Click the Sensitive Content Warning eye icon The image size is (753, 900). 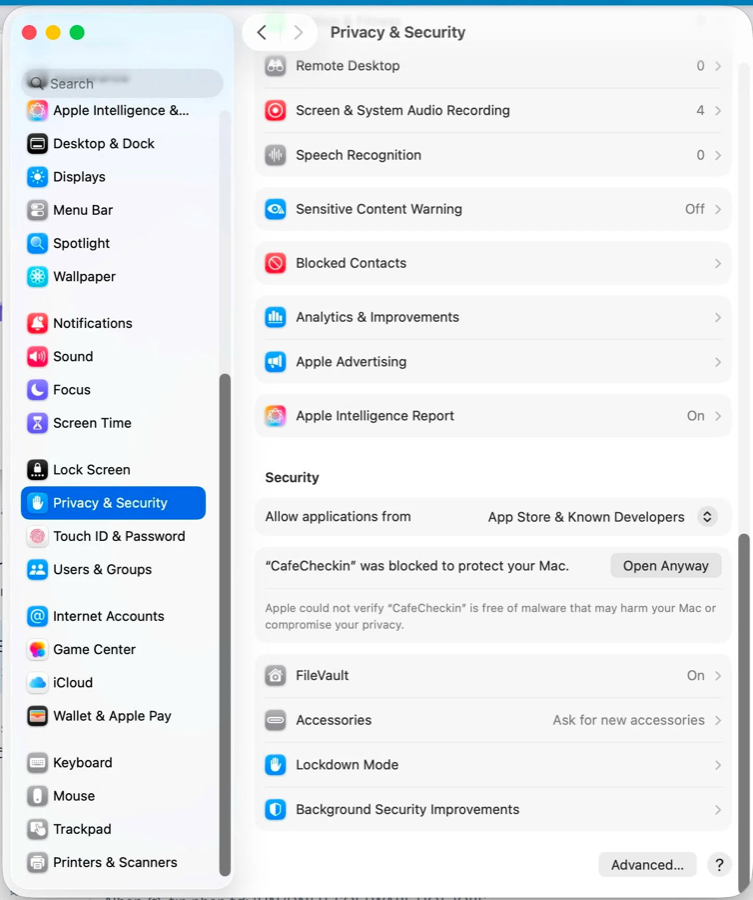click(x=275, y=209)
